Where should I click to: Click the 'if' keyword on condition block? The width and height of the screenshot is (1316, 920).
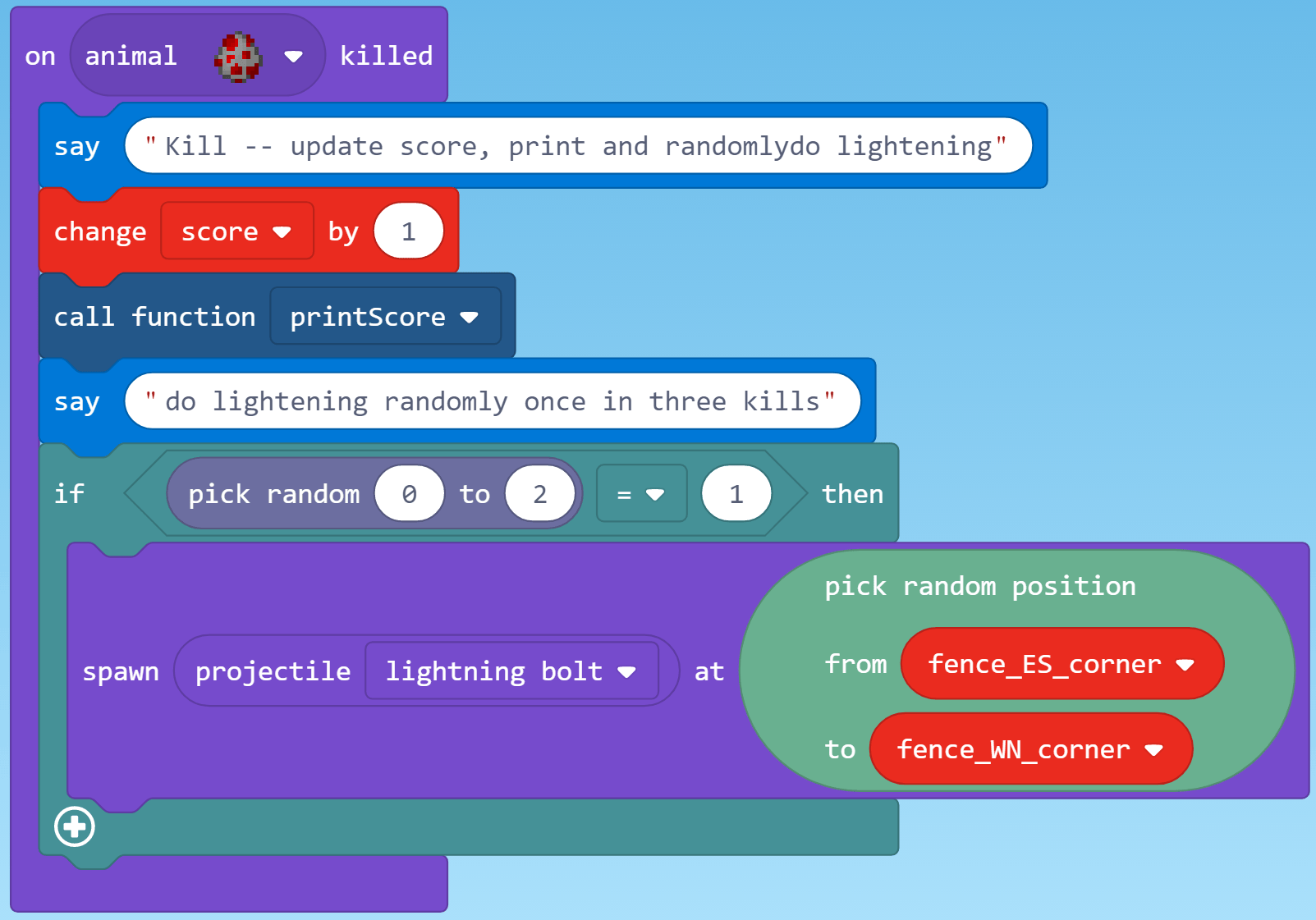click(69, 494)
